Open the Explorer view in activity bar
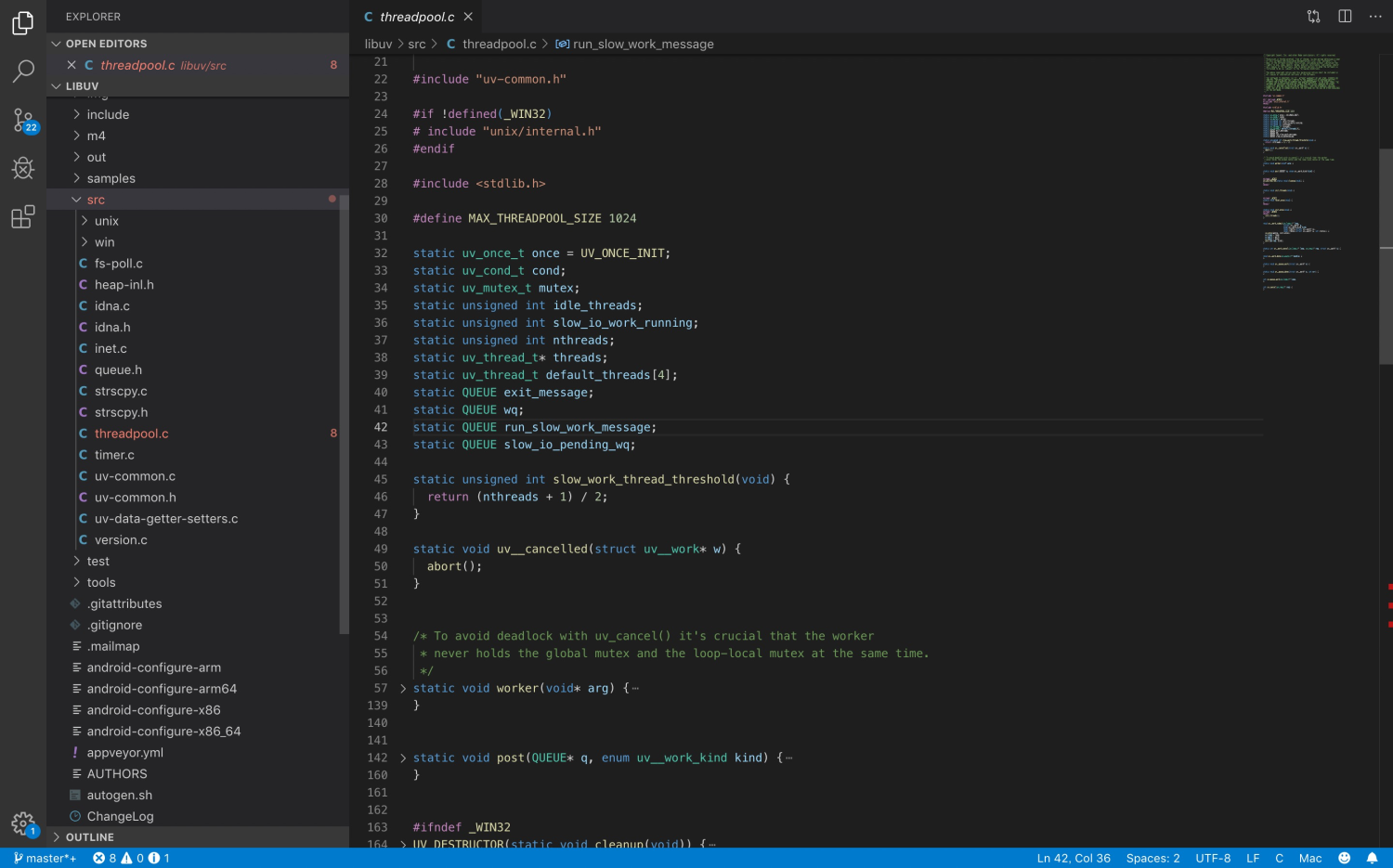Viewport: 1393px width, 868px height. [23, 23]
